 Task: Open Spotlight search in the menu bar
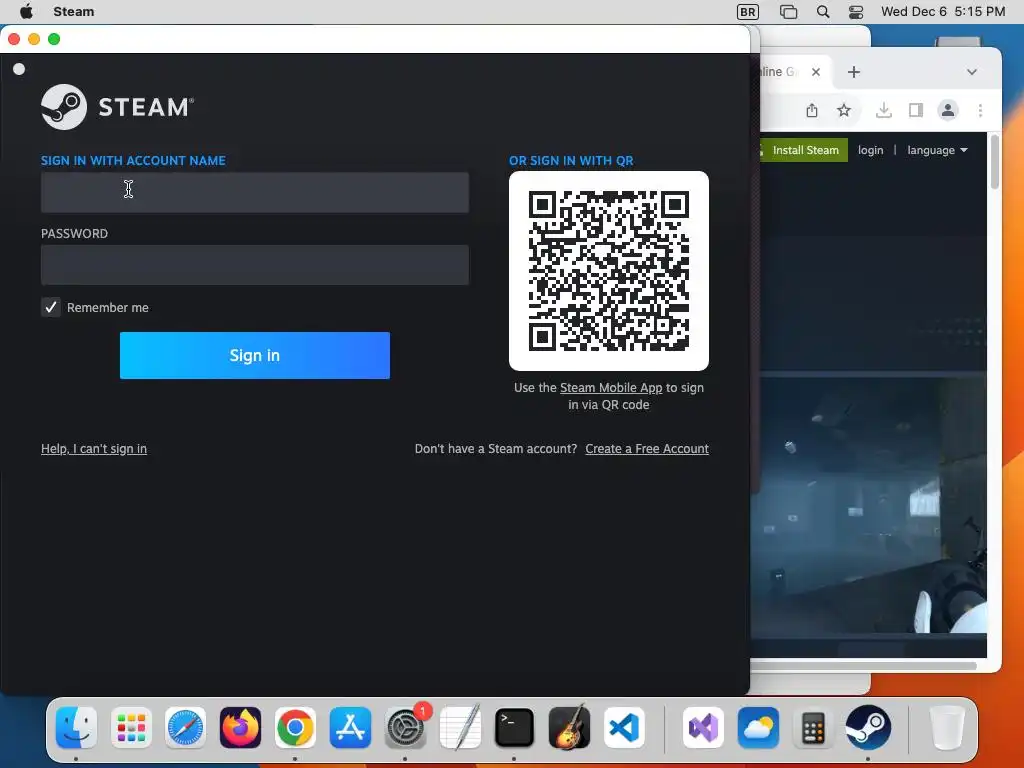point(823,12)
